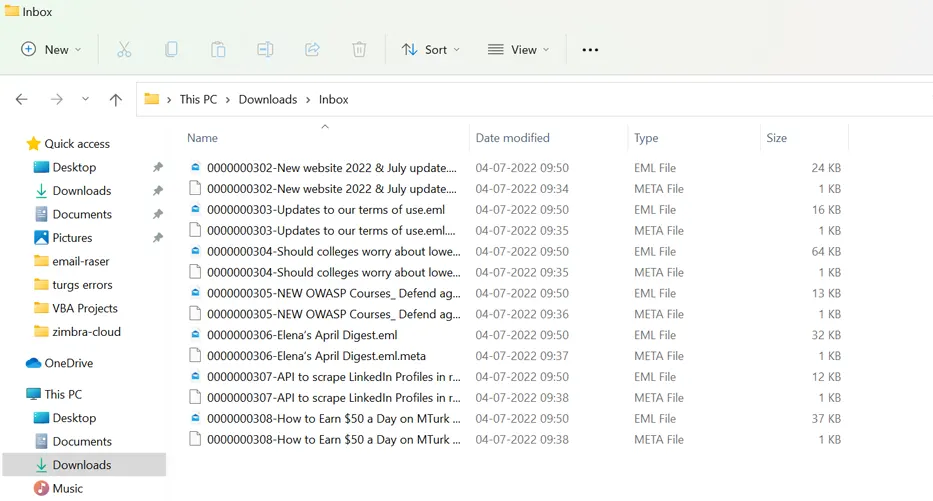Viewport: 933px width, 501px height.
Task: Click Inbox in address breadcrumb
Action: pos(333,99)
